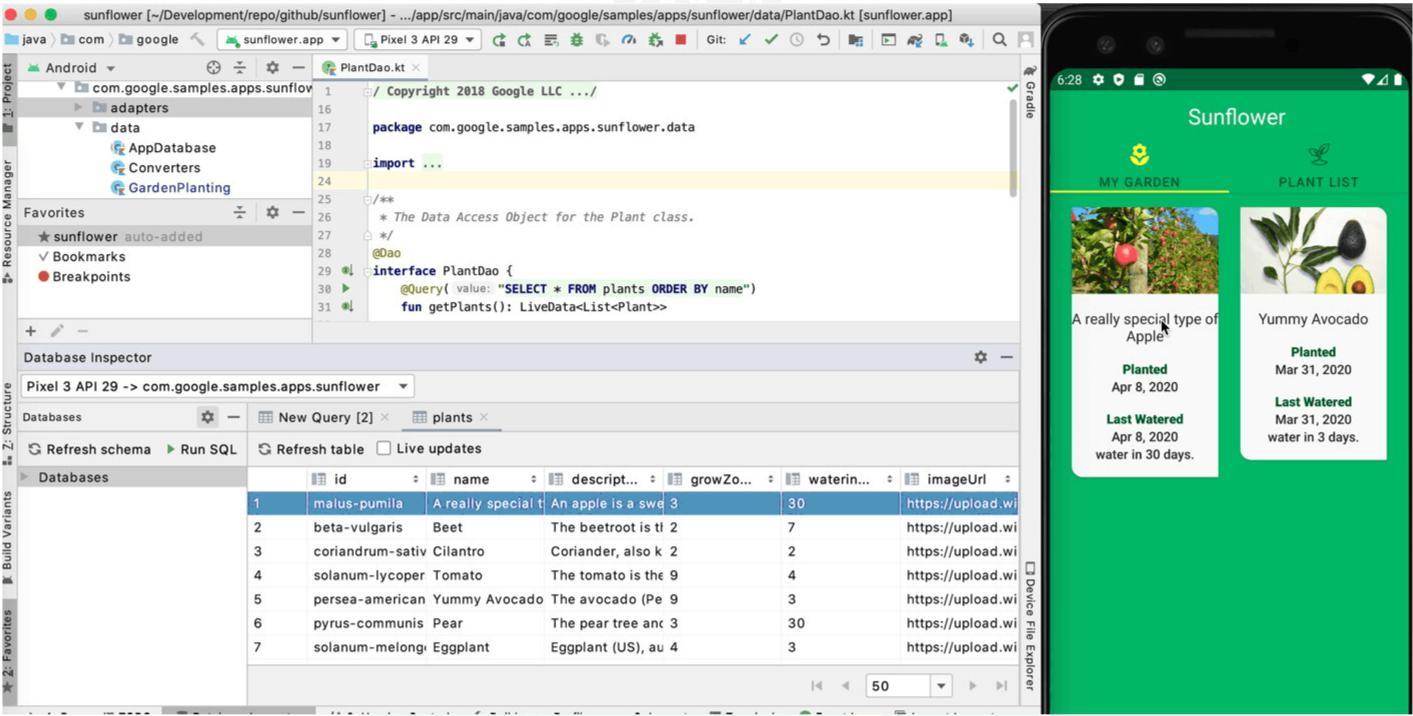Click the Run SQL button

click(200, 449)
